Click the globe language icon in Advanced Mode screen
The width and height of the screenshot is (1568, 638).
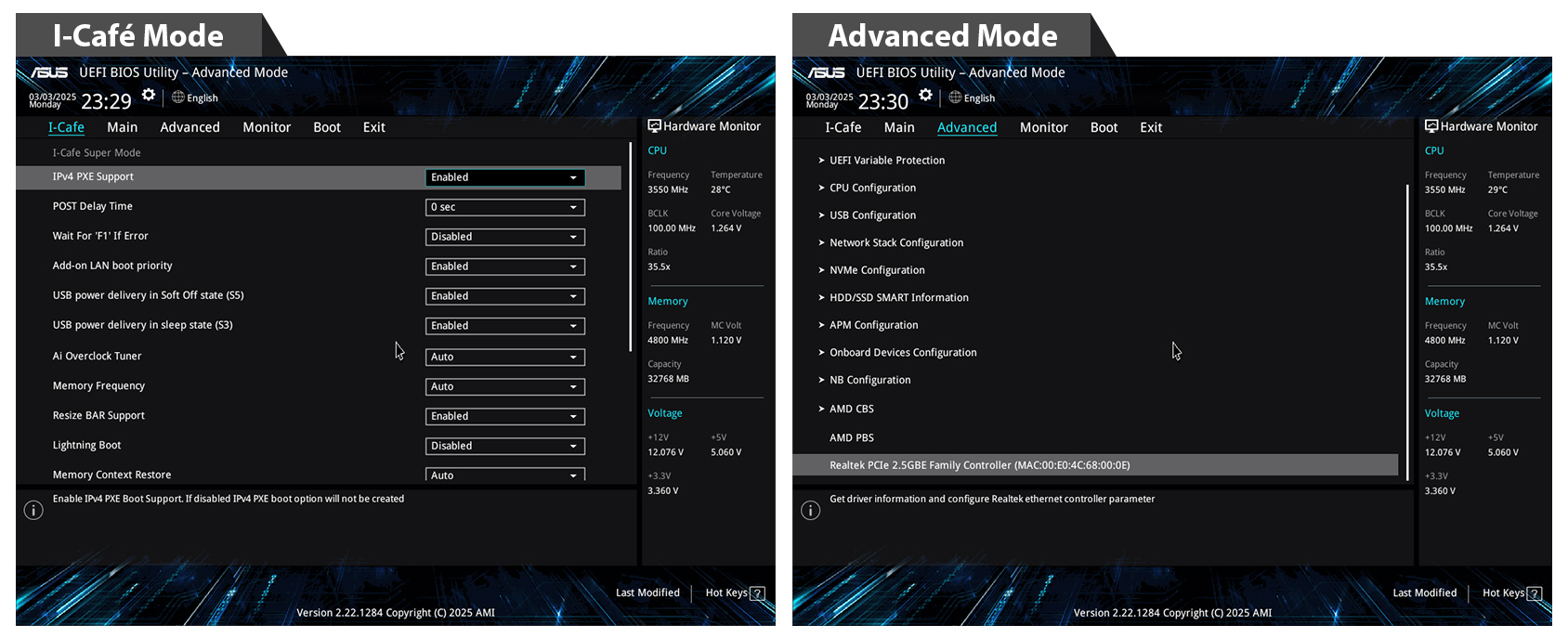click(x=955, y=98)
